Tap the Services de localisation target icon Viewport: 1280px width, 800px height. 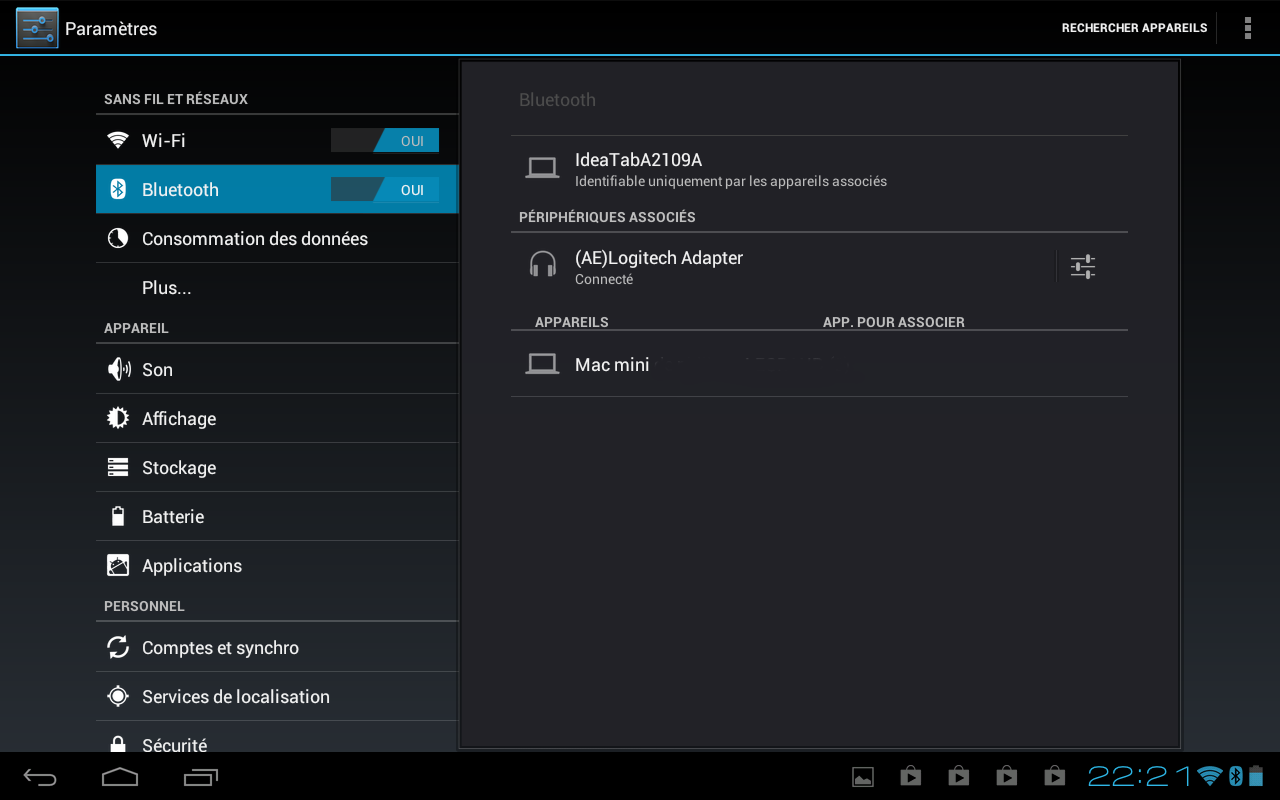(118, 696)
